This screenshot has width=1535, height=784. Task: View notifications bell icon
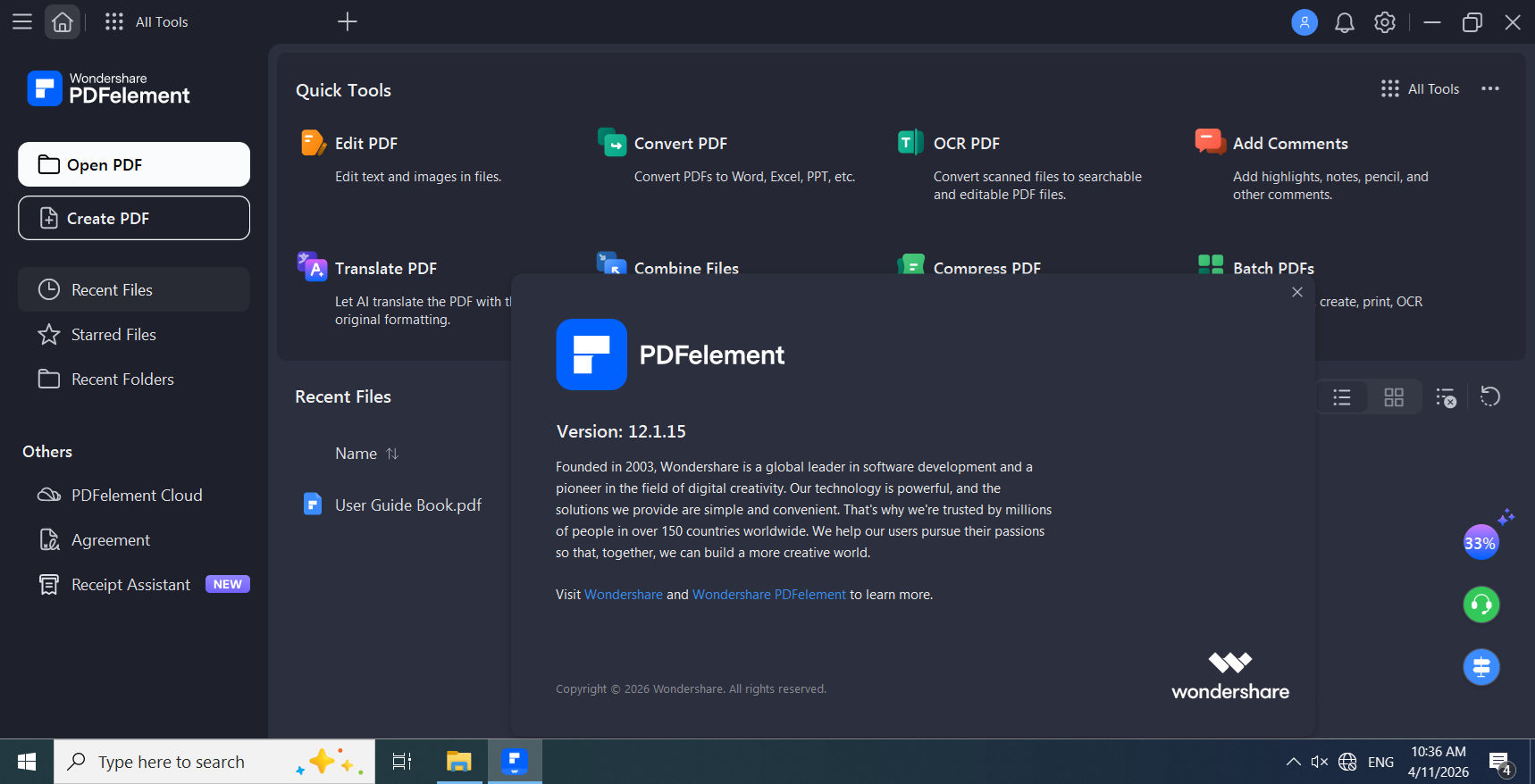(x=1345, y=22)
